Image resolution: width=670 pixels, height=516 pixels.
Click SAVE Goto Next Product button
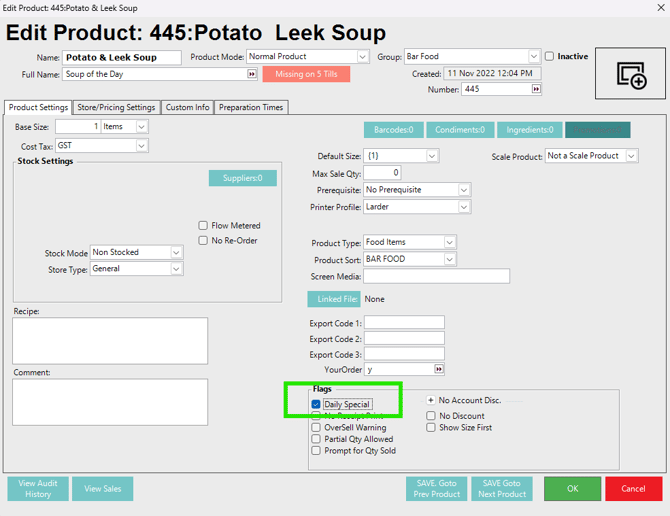coord(501,488)
